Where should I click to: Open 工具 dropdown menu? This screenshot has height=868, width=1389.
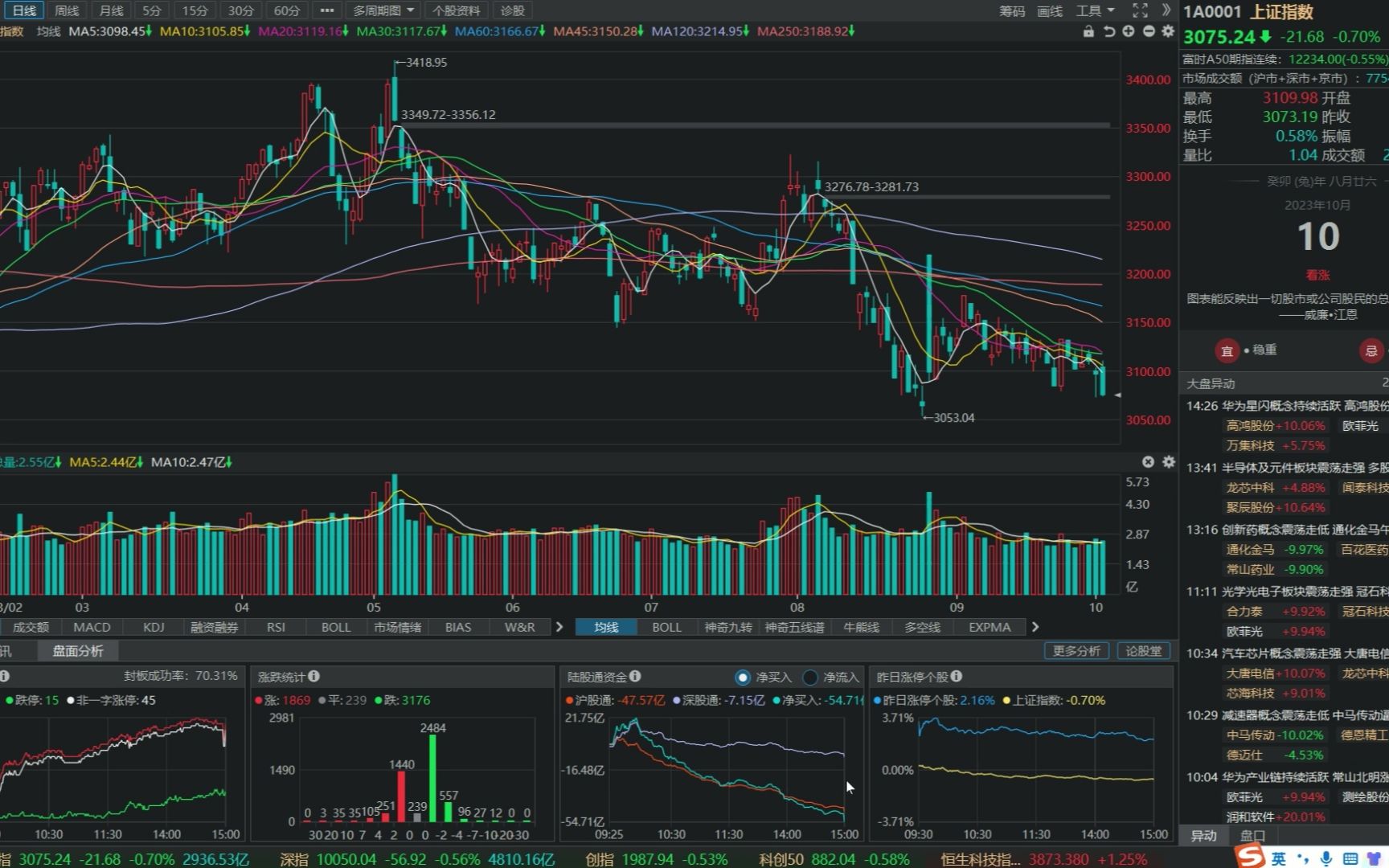[x=1096, y=10]
